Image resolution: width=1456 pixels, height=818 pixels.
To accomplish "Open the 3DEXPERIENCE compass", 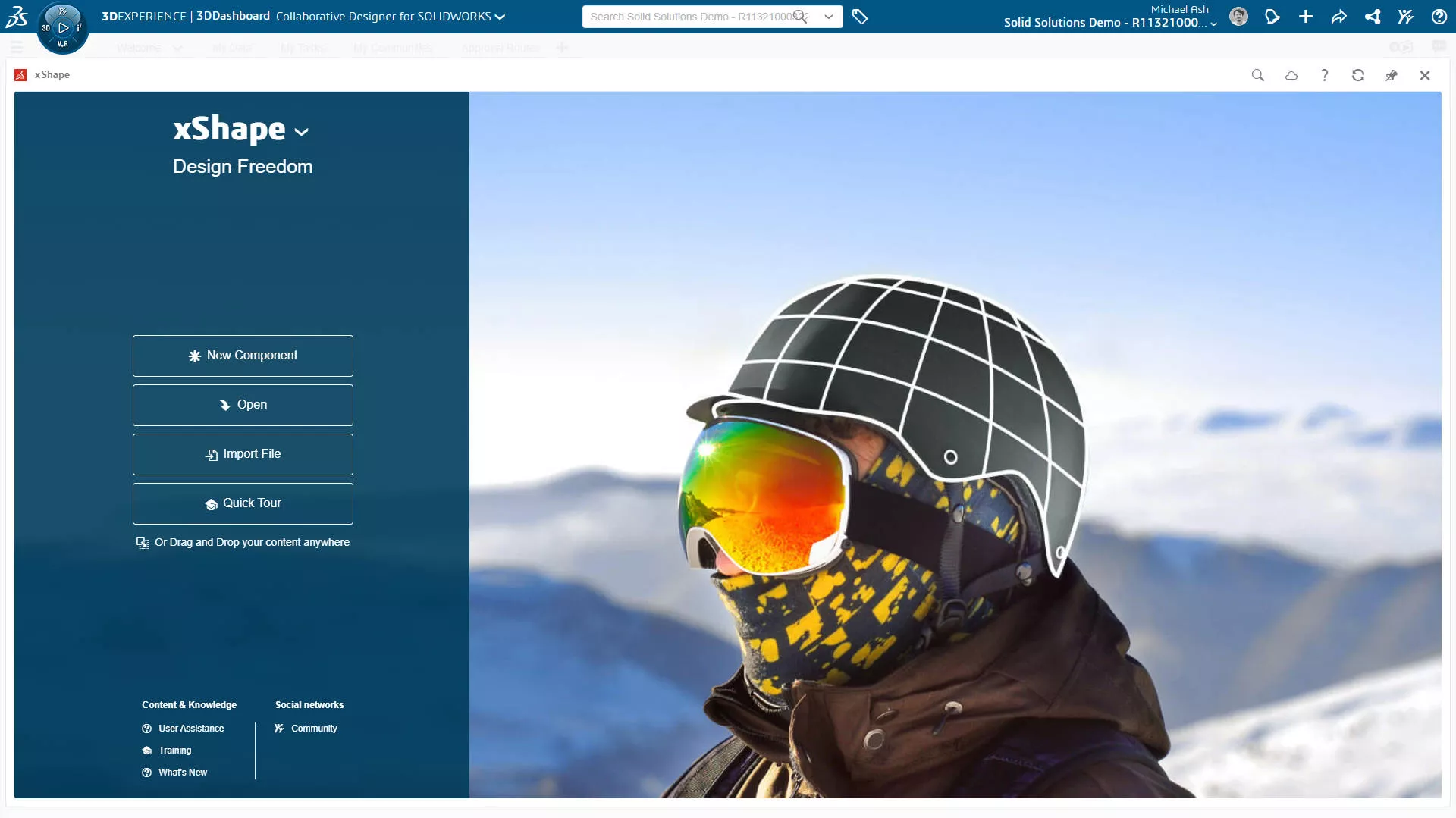I will coord(63,28).
